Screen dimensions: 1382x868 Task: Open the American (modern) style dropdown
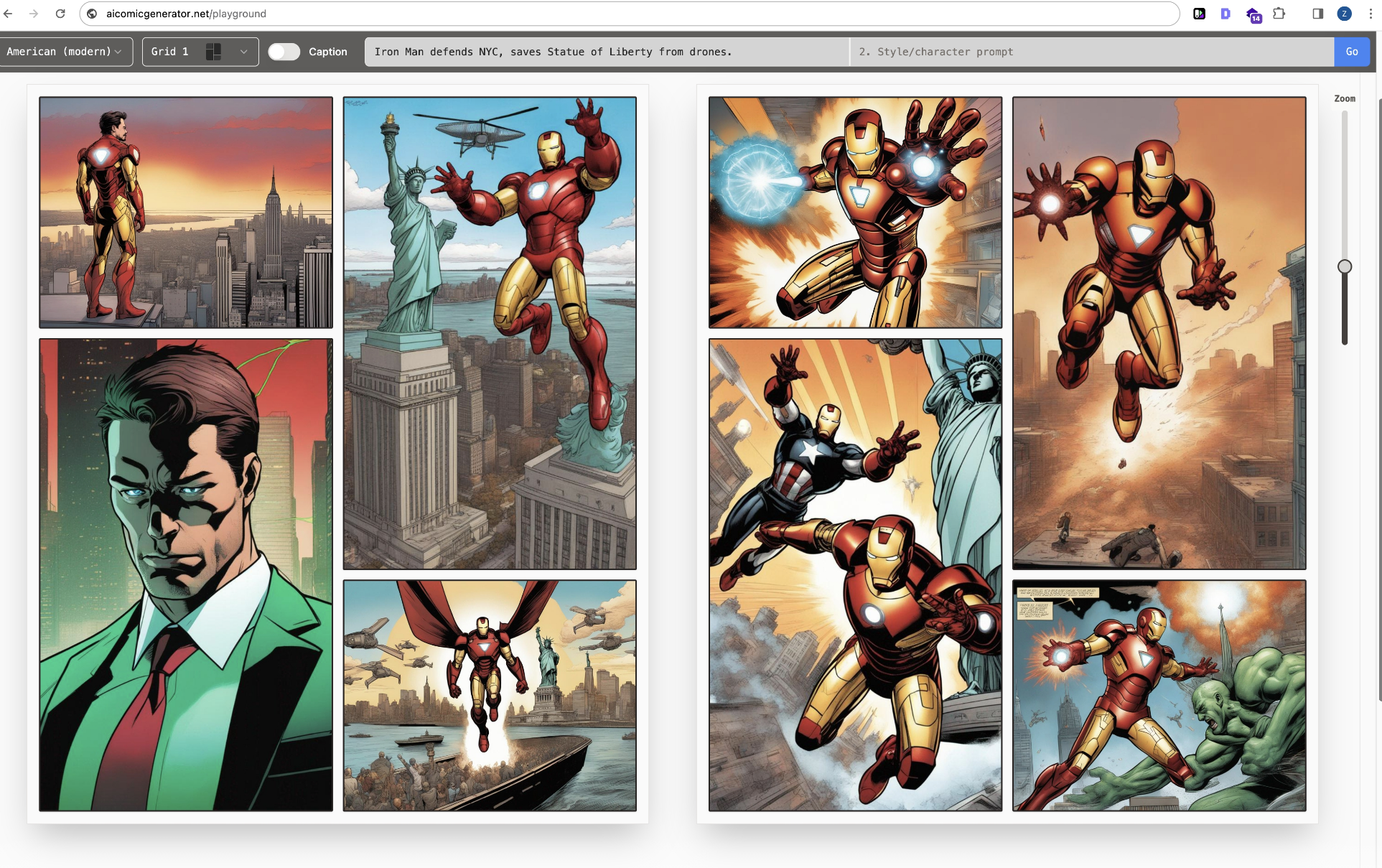pyautogui.click(x=66, y=52)
